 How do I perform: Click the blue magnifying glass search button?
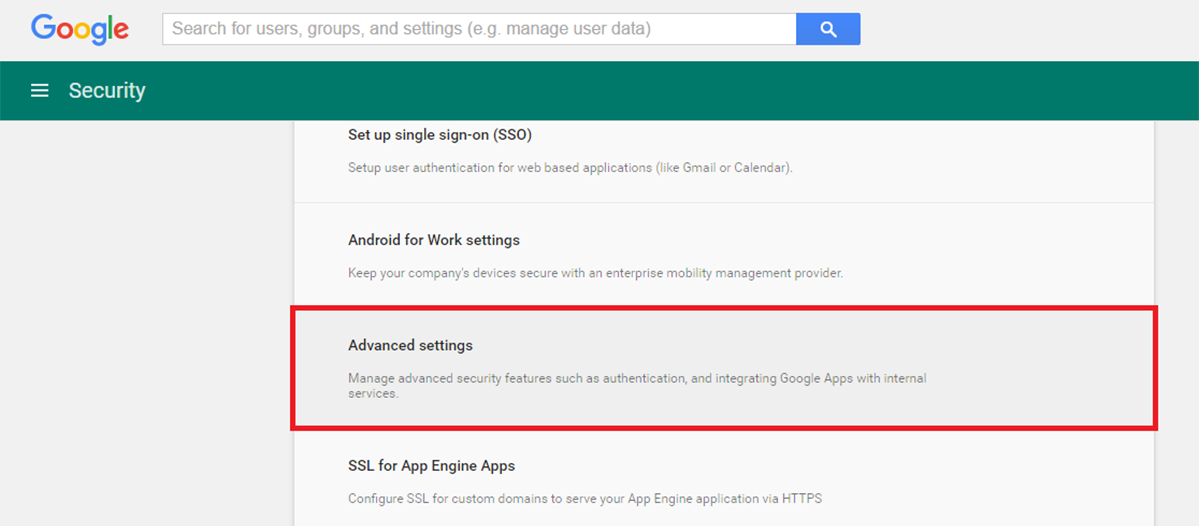pos(828,29)
